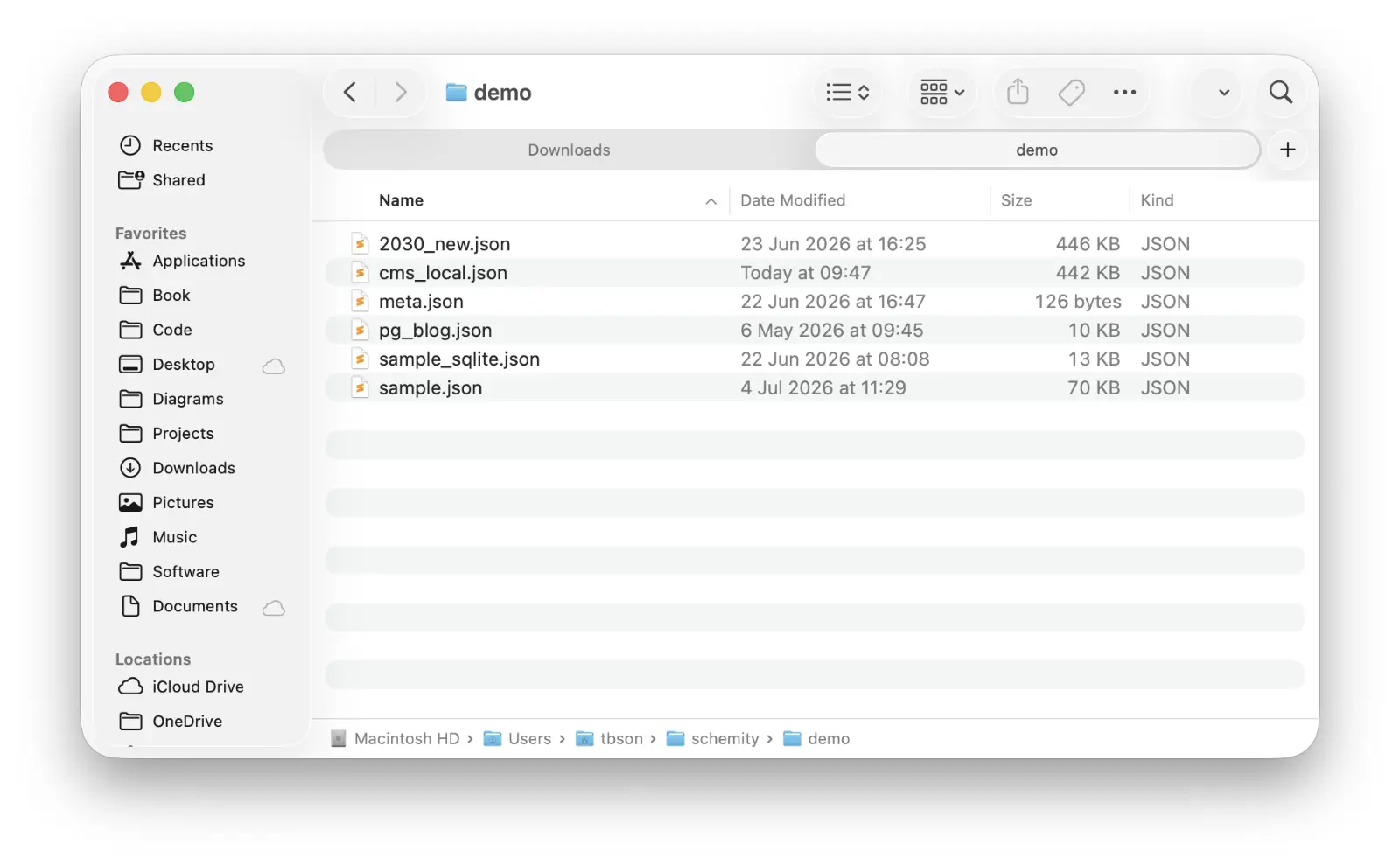The image size is (1400, 865).
Task: Open the ellipsis actions menu
Action: coord(1124,92)
